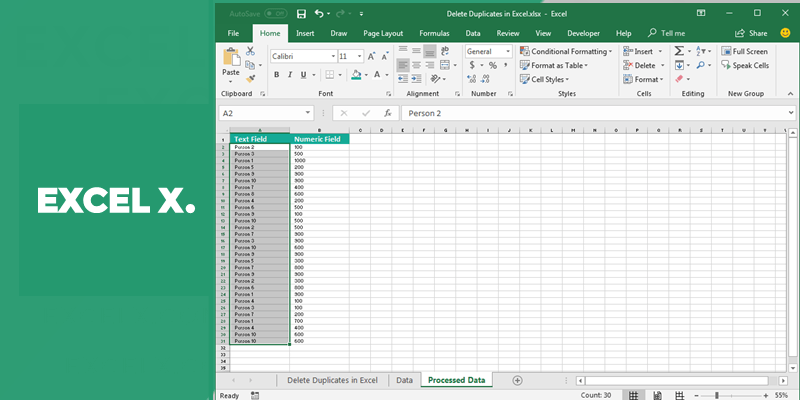The width and height of the screenshot is (800, 400).
Task: Click Decrease Indent icon
Action: tap(403, 79)
